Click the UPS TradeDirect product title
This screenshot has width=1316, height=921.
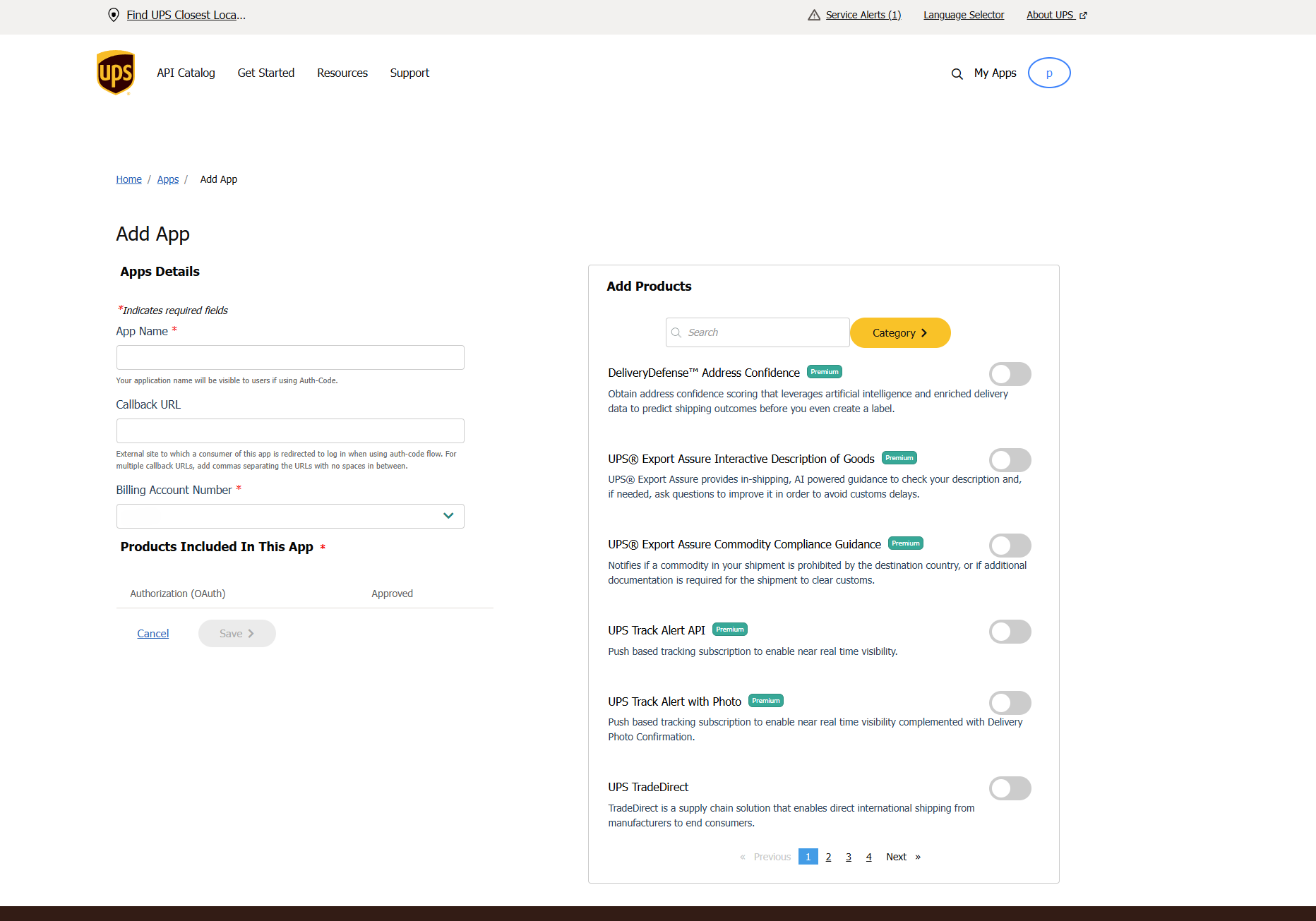coord(648,787)
